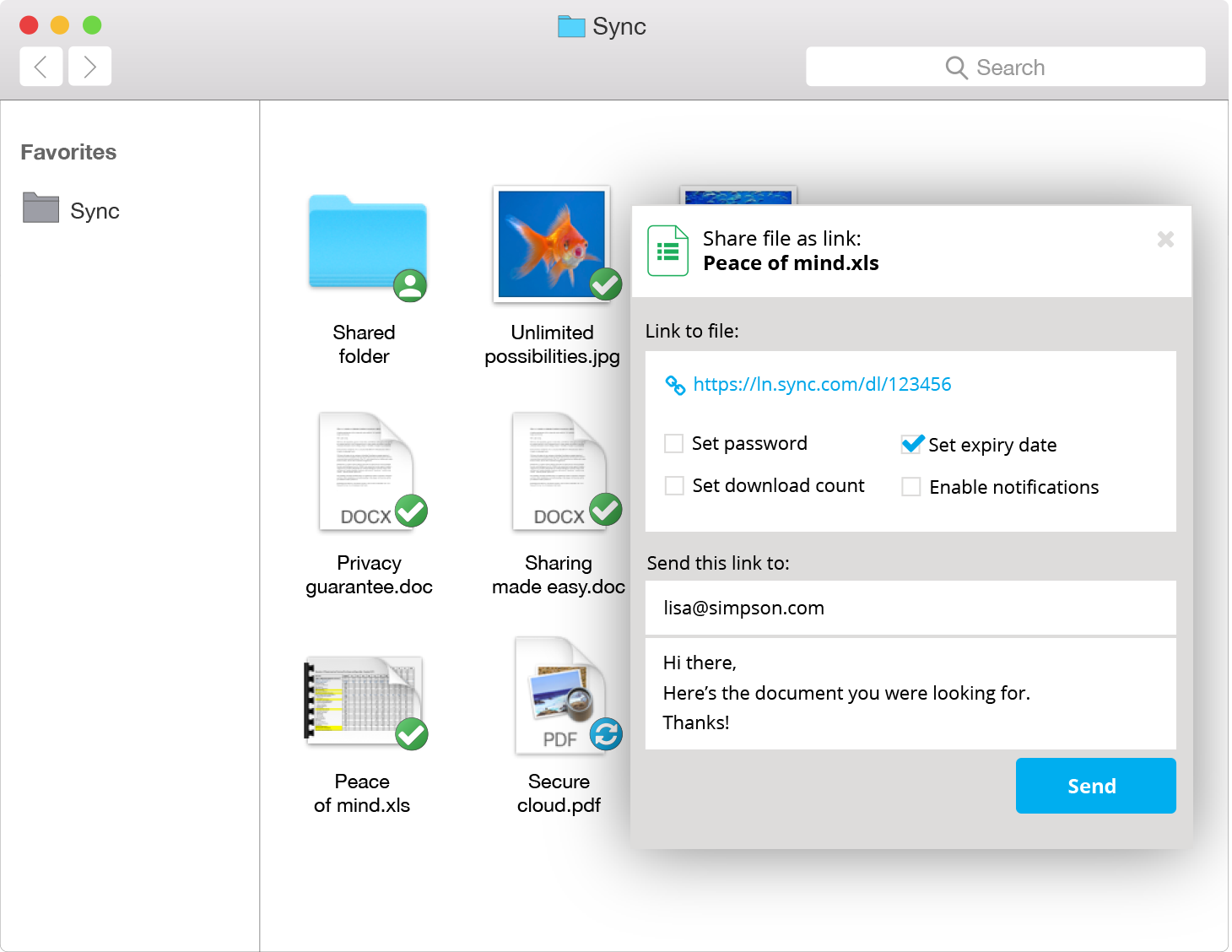Open the Shared folder with the user badge

[x=365, y=245]
